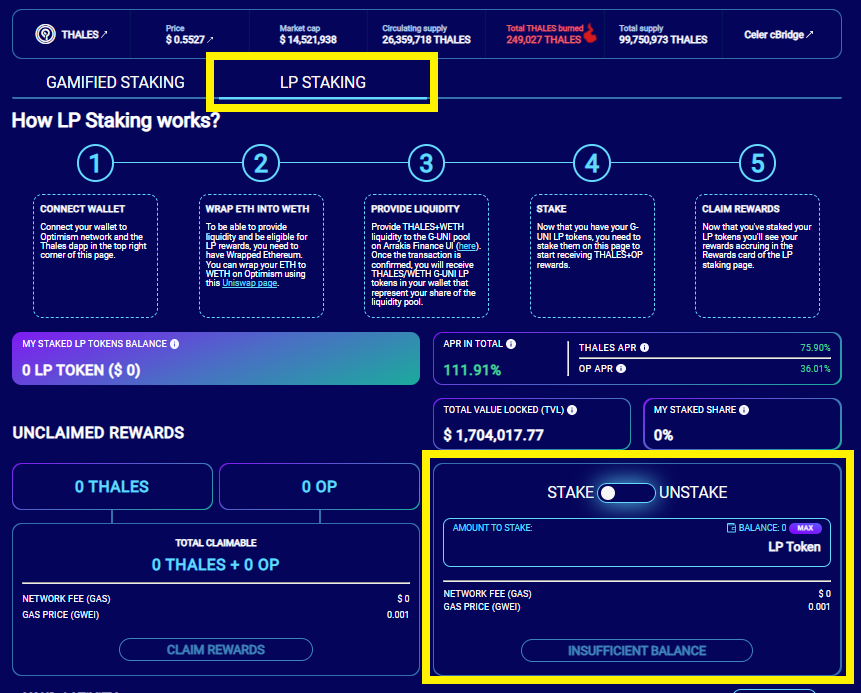Switch to the Gamified Staking tab
This screenshot has width=861, height=693.
[115, 82]
